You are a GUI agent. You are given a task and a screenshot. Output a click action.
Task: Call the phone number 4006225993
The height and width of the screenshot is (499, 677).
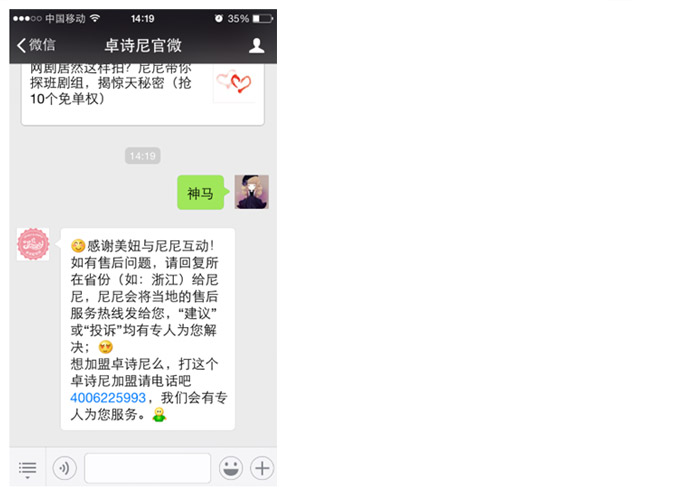tap(108, 398)
